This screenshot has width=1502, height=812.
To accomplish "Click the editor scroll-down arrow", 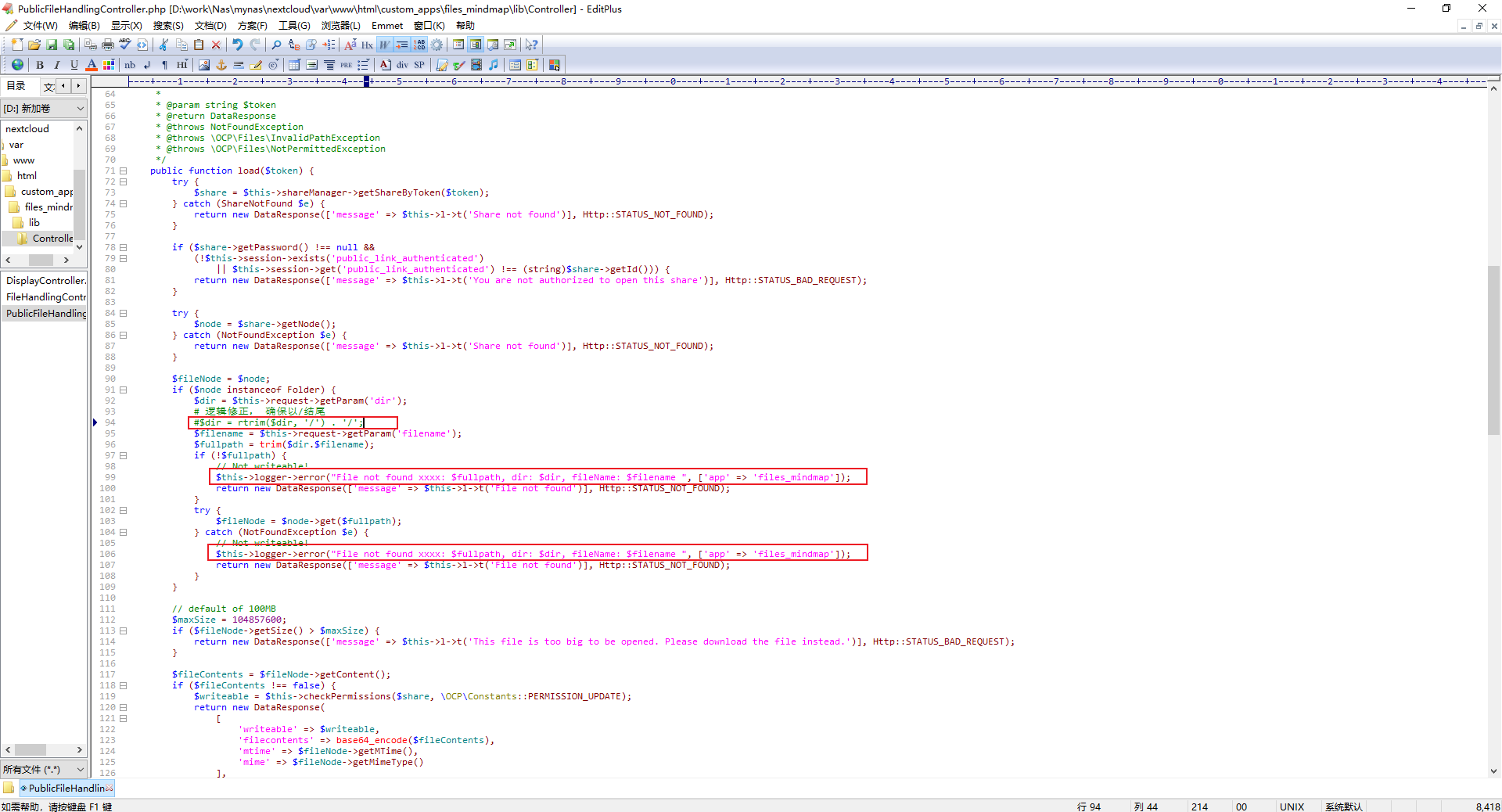I will pyautogui.click(x=1493, y=771).
